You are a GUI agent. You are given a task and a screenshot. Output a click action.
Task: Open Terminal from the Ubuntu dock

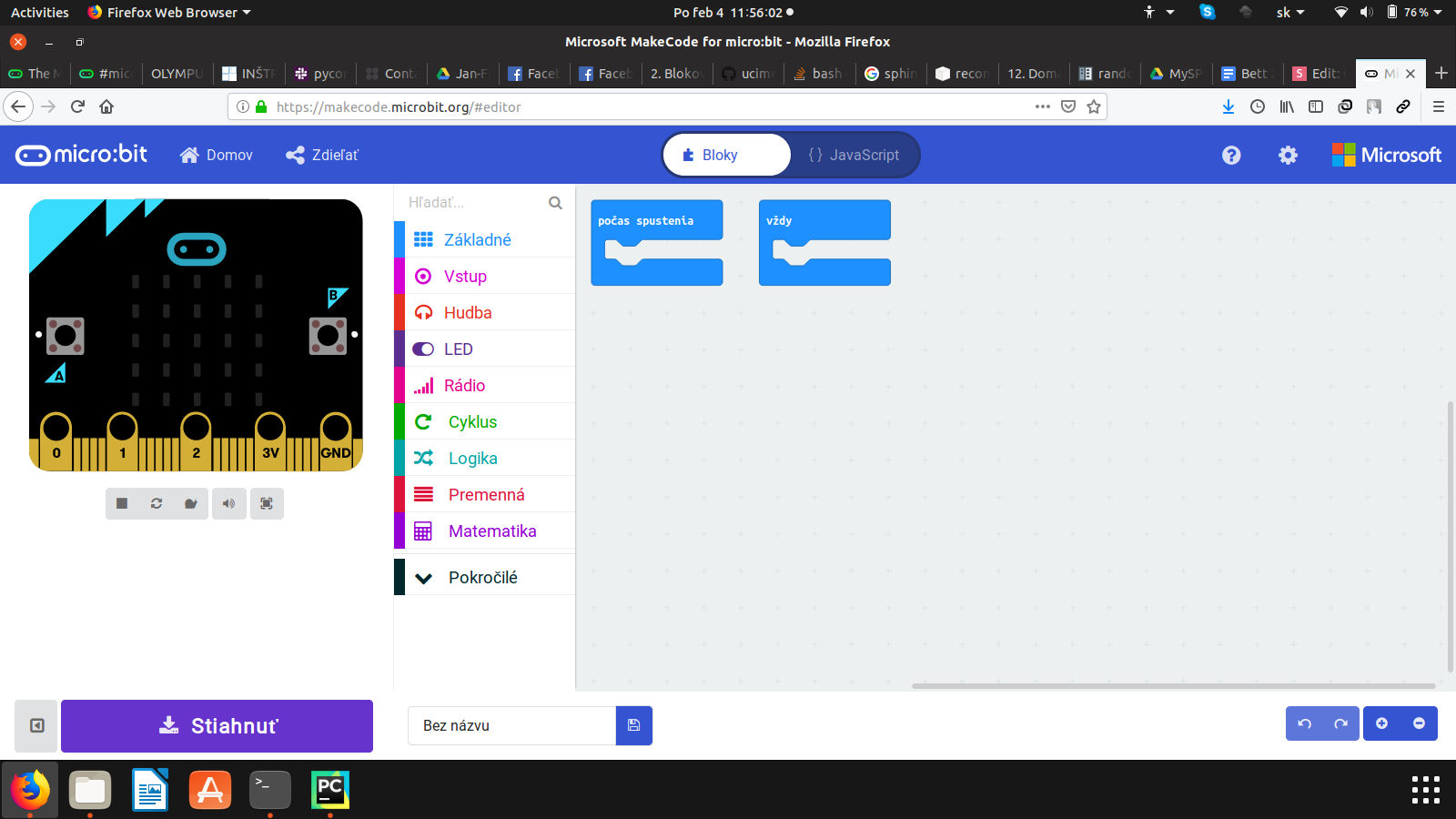[270, 789]
